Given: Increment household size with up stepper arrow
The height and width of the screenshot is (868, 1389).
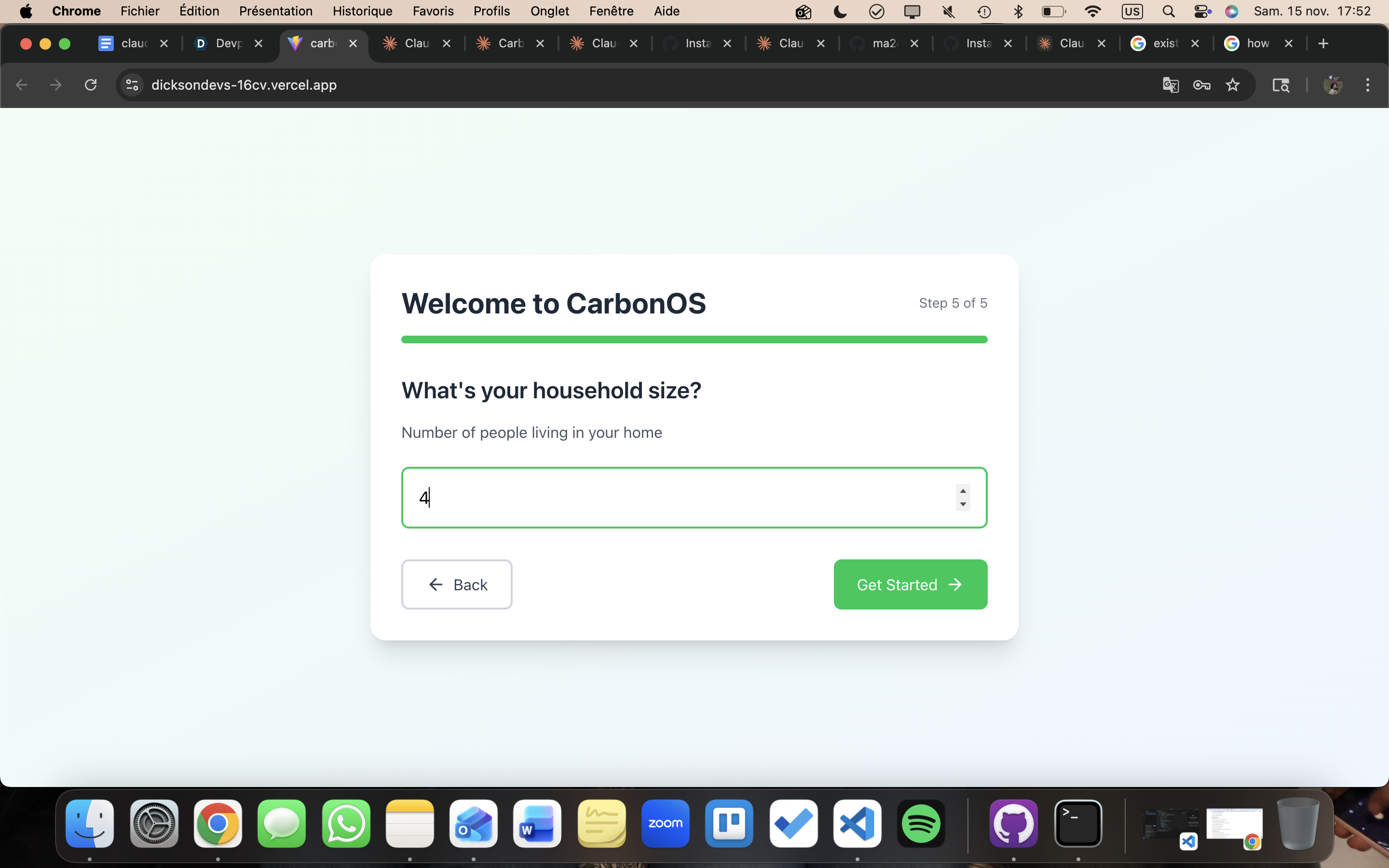Looking at the screenshot, I should click(963, 491).
